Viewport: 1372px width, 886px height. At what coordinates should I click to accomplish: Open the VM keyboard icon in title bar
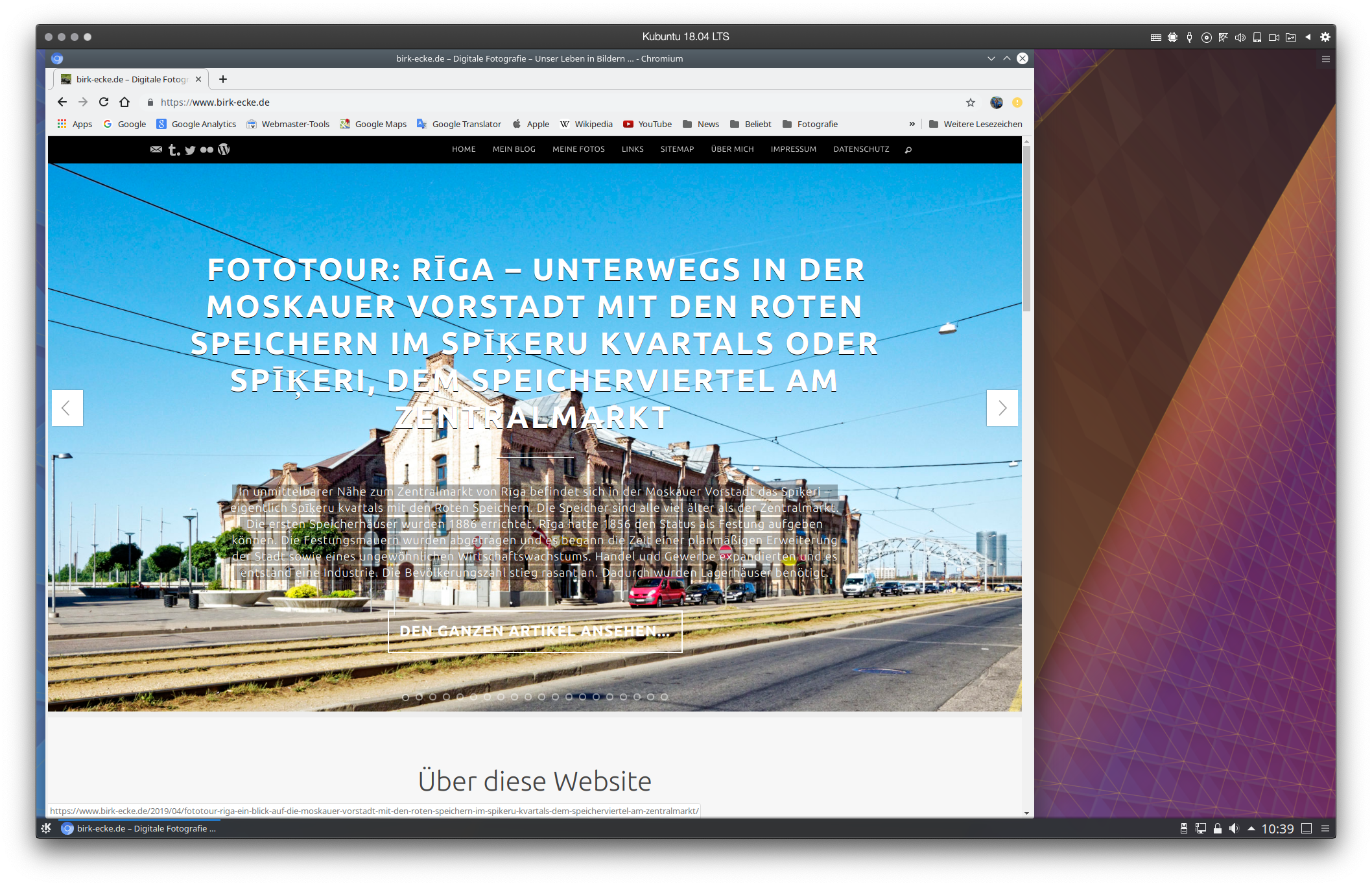1155,37
